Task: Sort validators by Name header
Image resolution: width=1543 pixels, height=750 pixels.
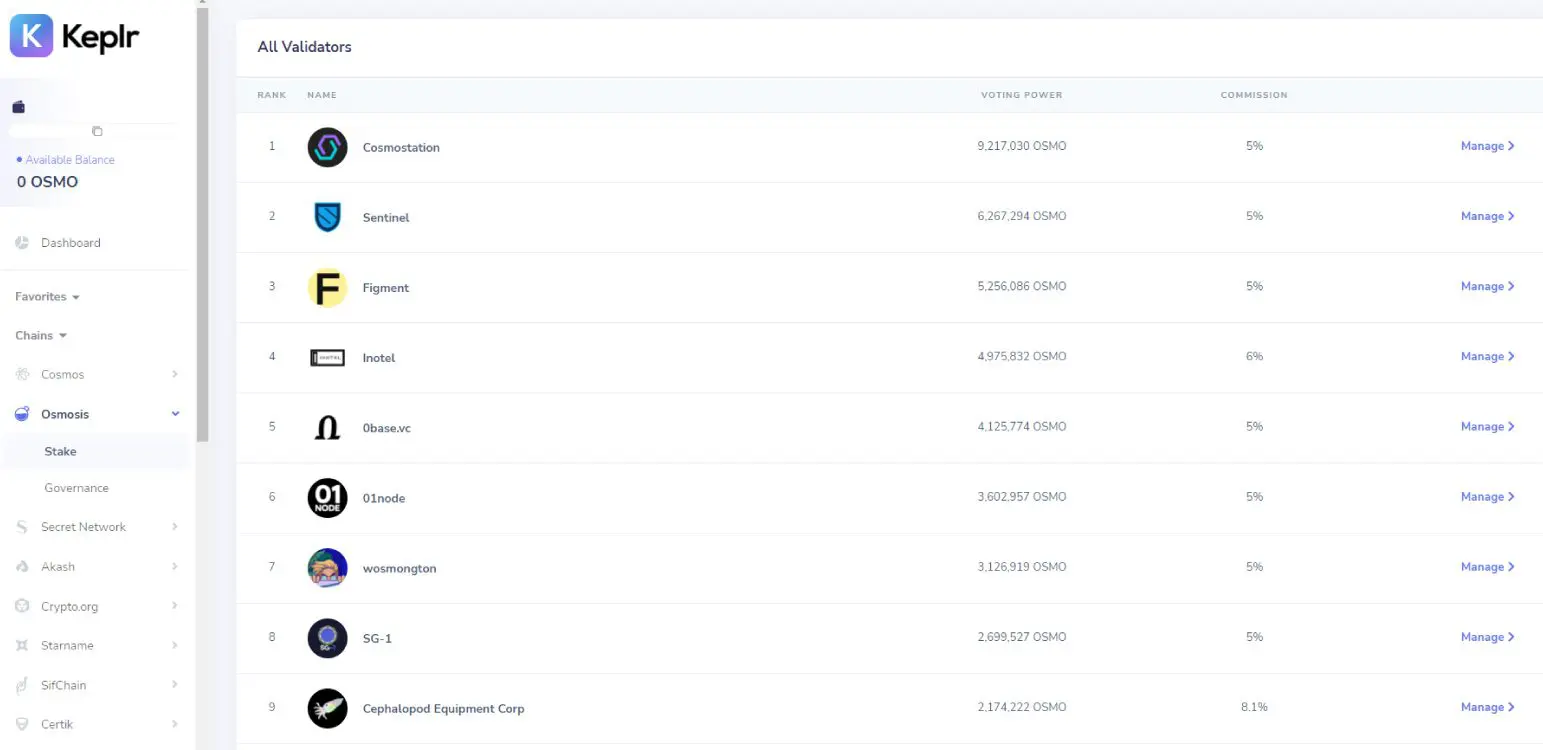Action: (x=322, y=95)
